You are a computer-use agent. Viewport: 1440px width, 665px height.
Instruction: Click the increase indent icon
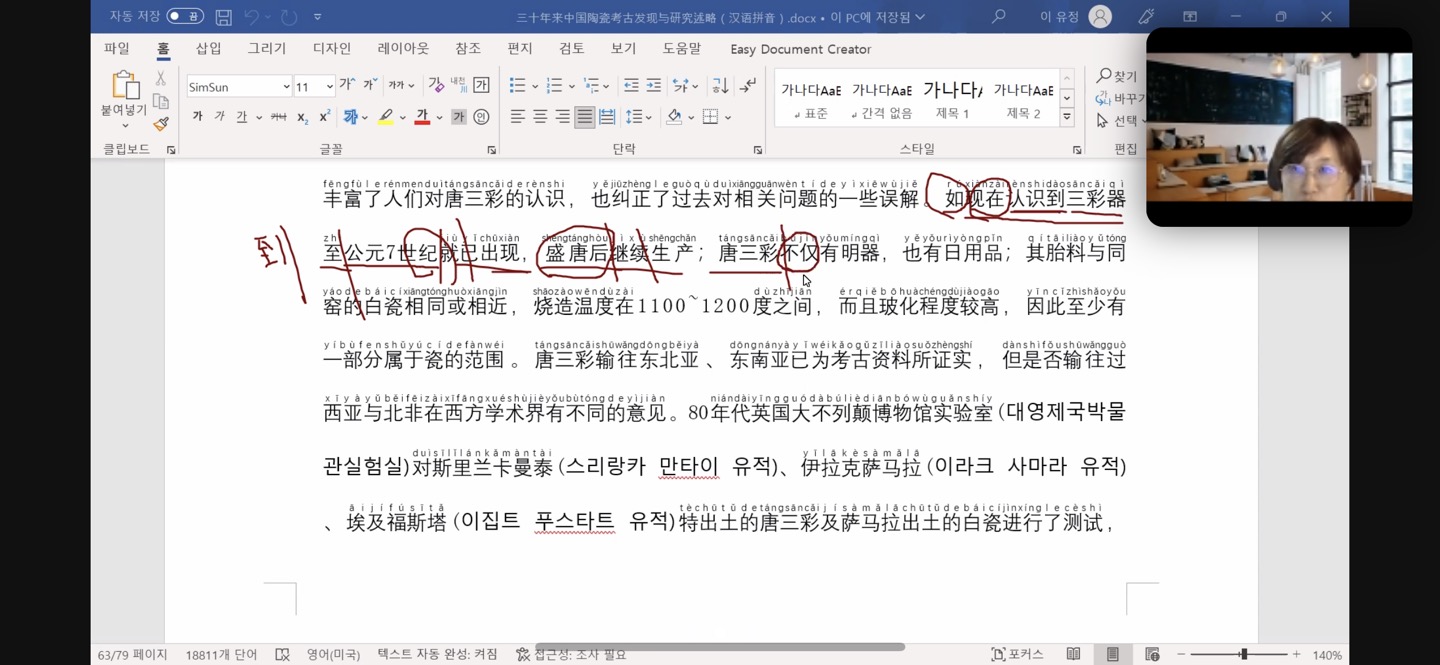click(653, 86)
